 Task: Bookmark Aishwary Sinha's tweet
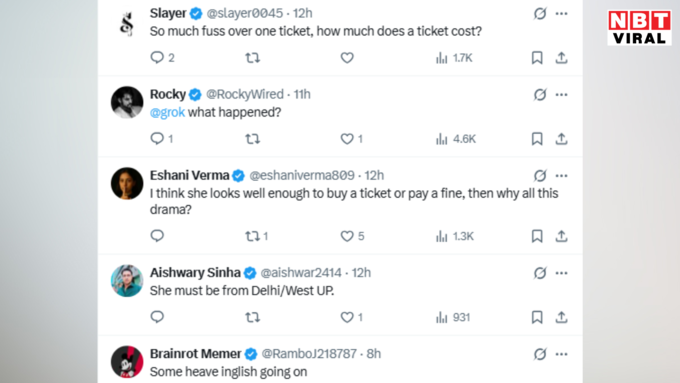click(537, 317)
